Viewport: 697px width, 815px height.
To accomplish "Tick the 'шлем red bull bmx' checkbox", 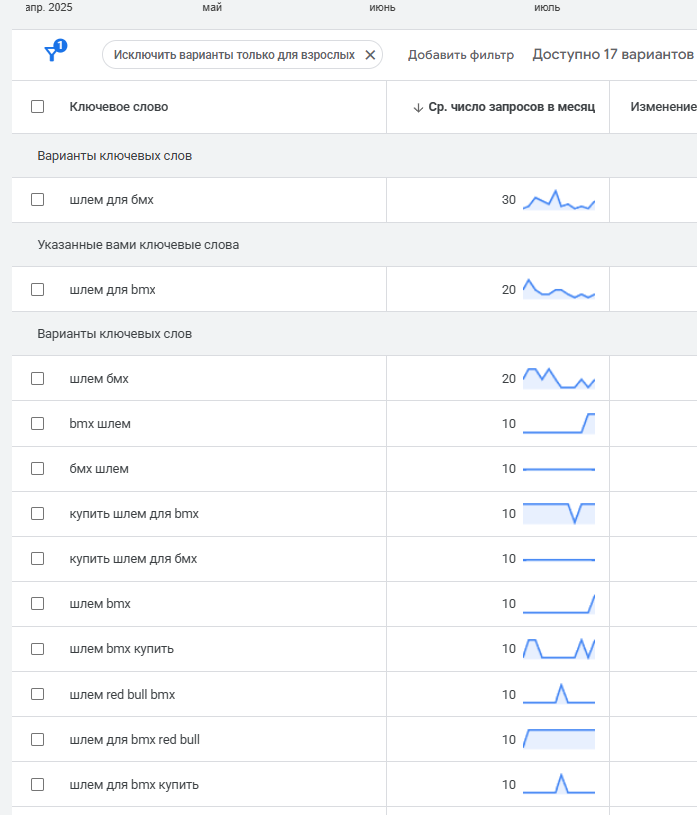I will [x=38, y=694].
